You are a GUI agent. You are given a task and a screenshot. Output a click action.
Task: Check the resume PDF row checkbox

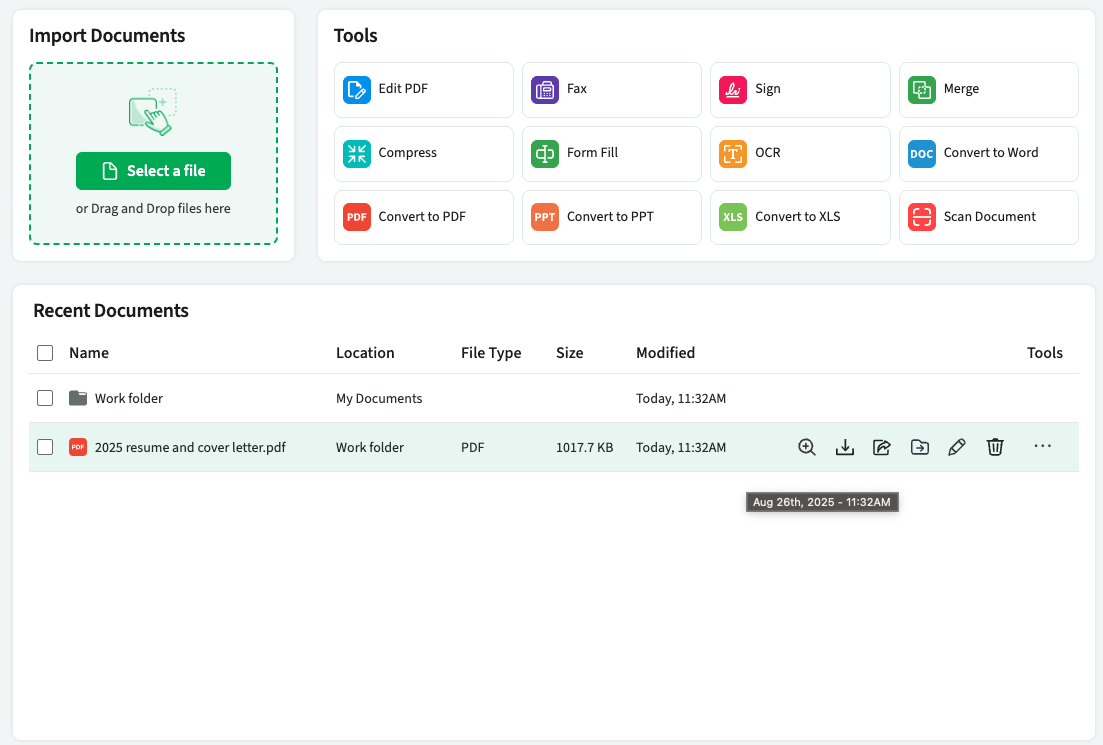[x=45, y=447]
